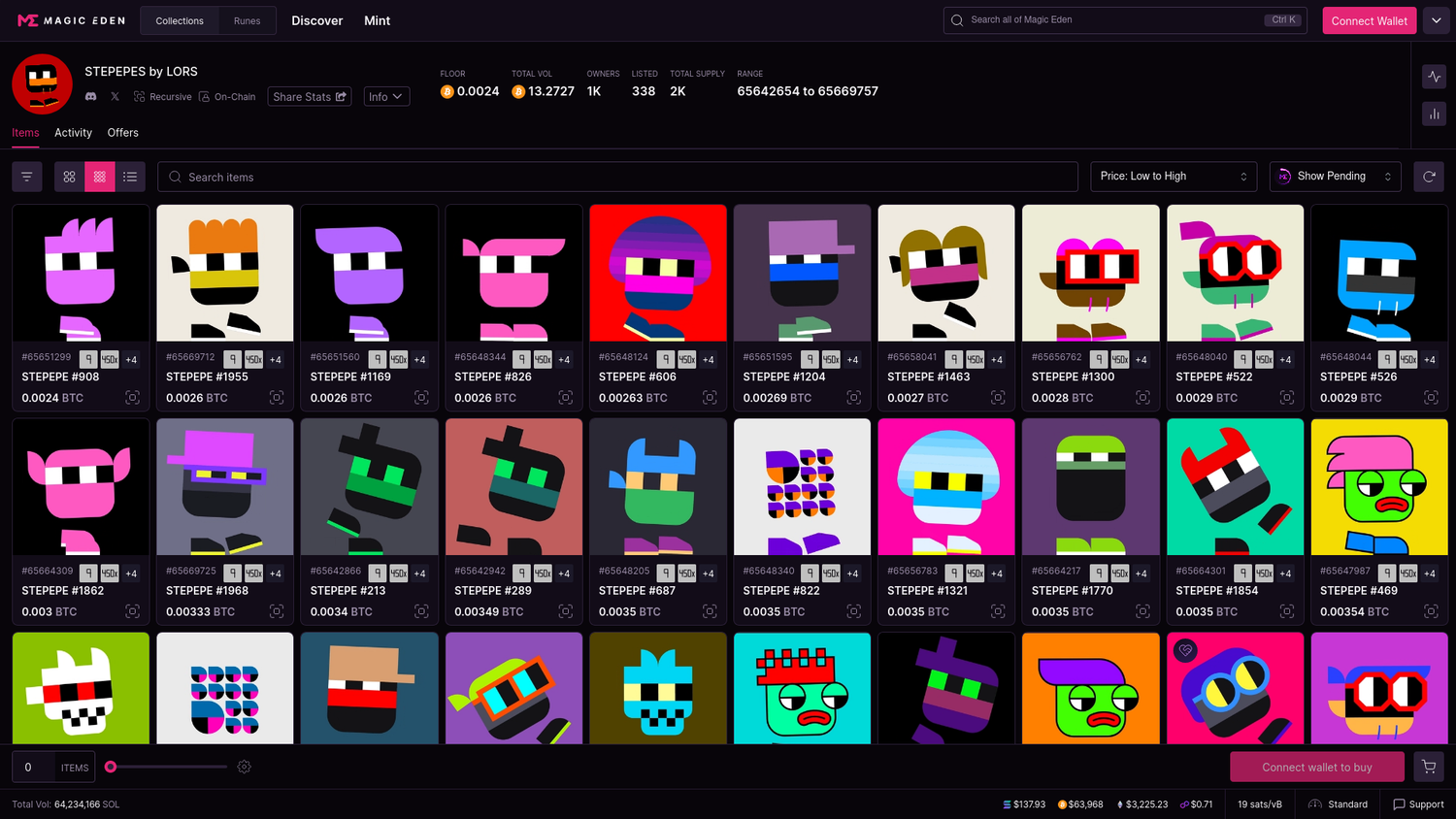Switch to large grid view

pos(69,177)
